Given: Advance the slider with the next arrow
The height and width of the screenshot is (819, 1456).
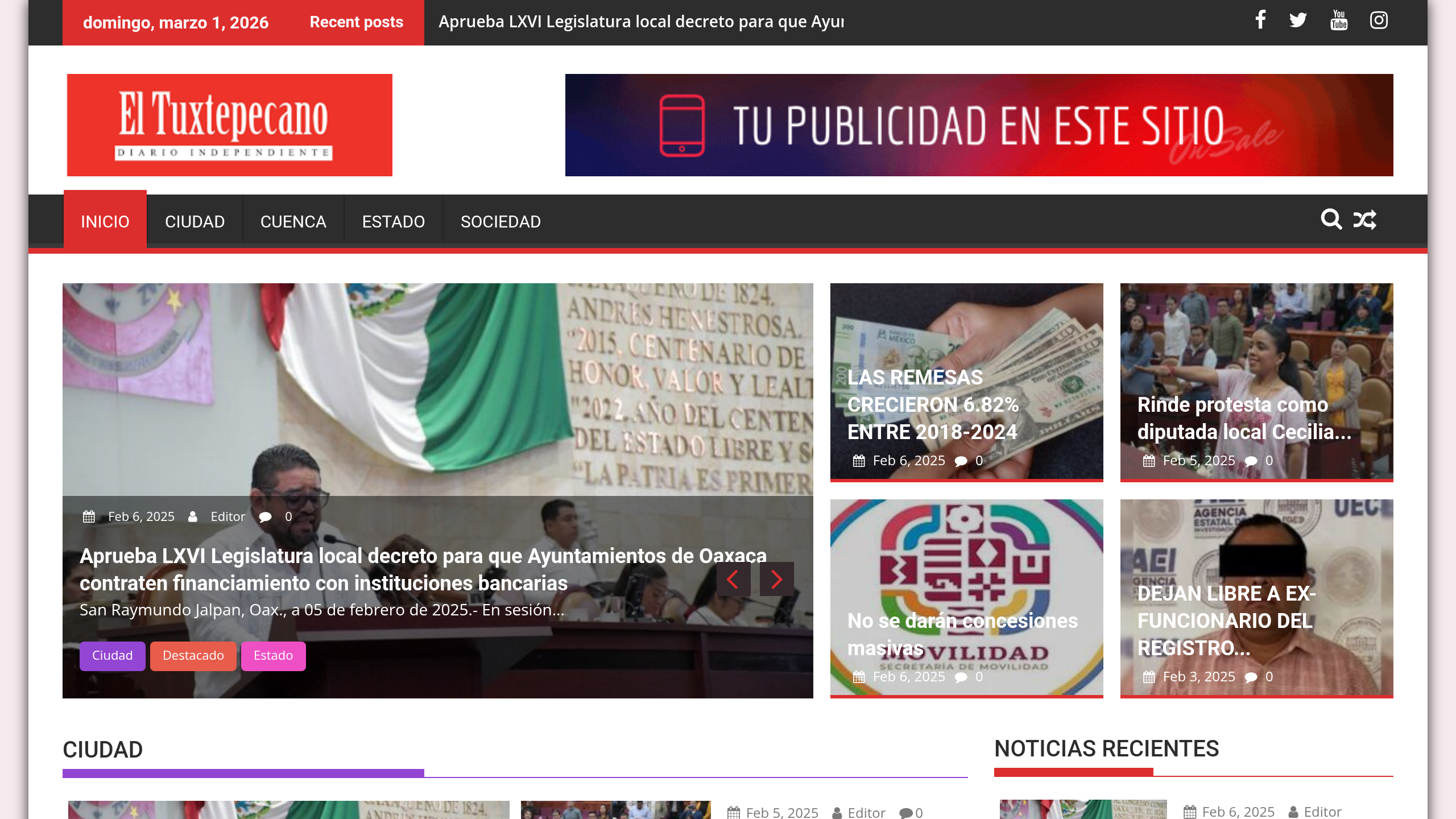Looking at the screenshot, I should click(776, 580).
